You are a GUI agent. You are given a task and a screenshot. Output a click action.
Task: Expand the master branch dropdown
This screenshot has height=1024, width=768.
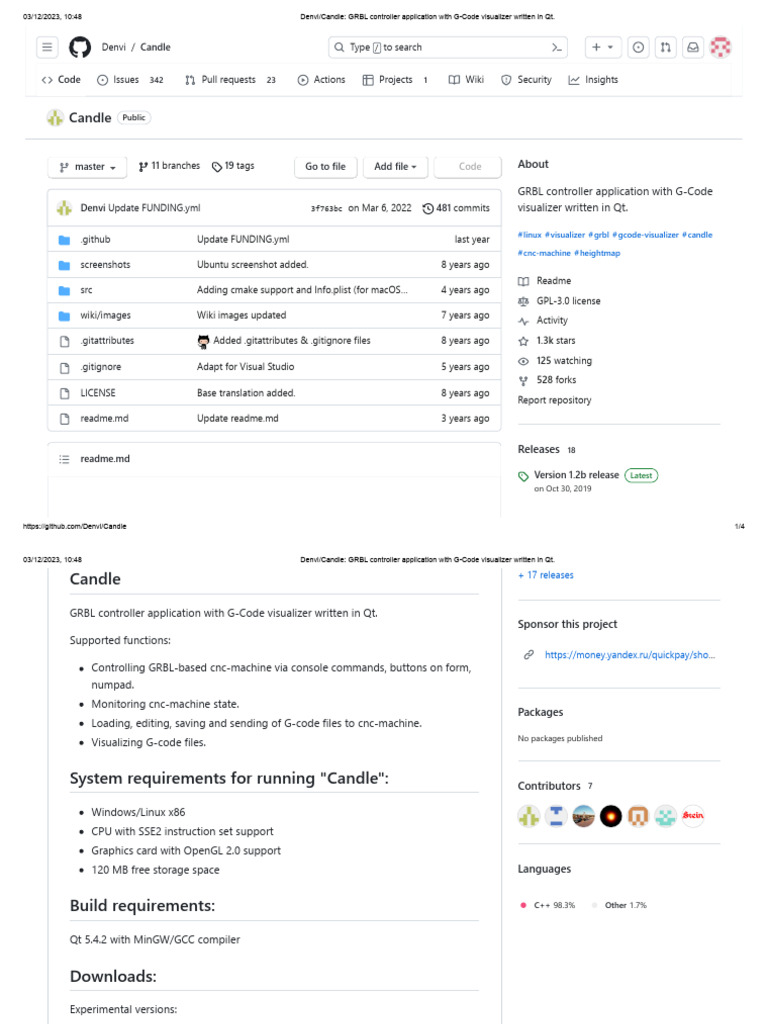click(88, 167)
